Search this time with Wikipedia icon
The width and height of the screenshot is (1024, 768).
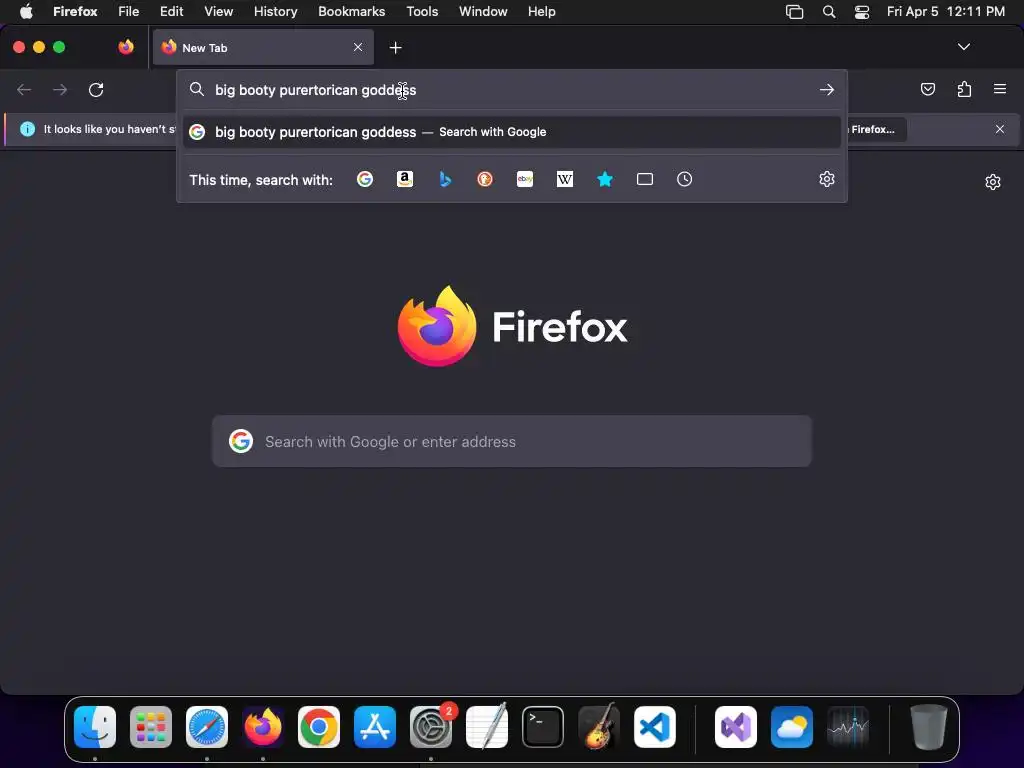565,179
